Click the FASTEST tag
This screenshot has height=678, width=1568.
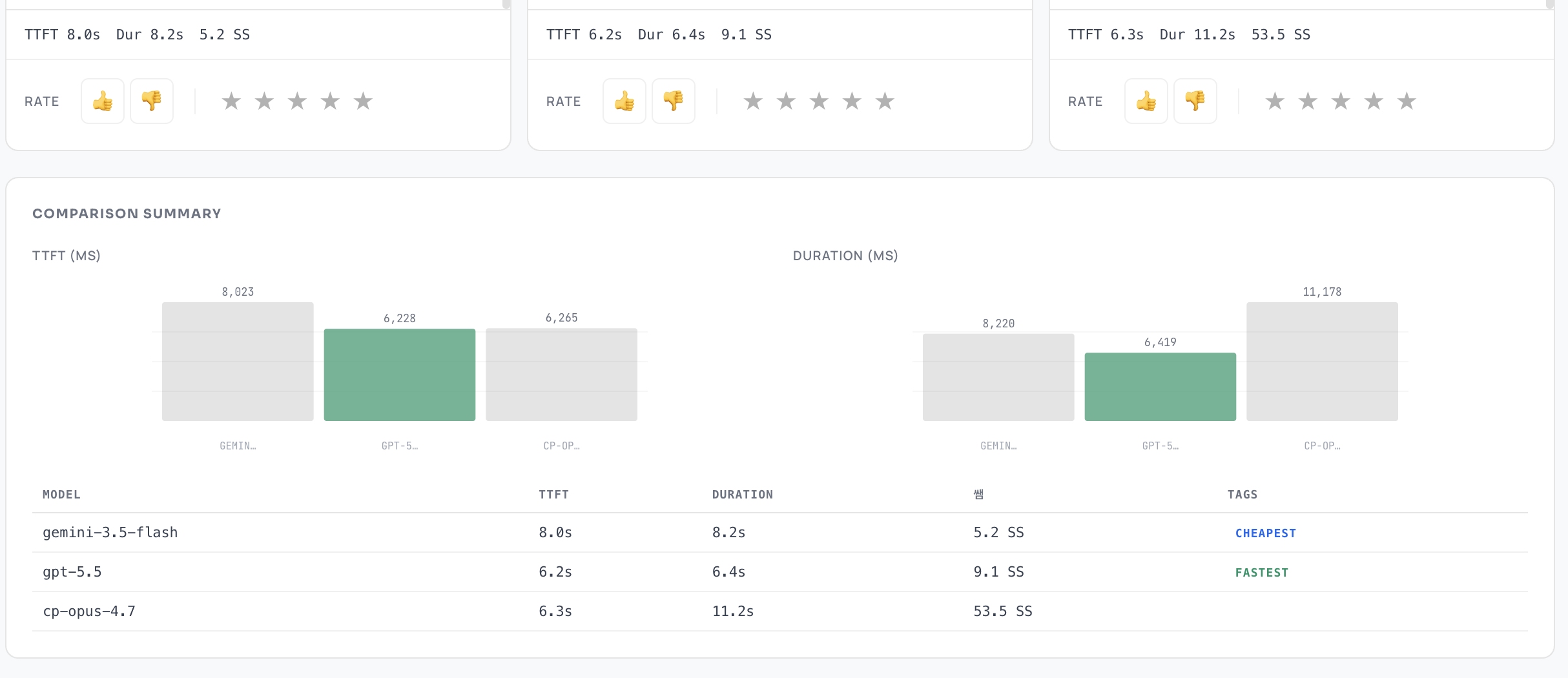coord(1262,573)
